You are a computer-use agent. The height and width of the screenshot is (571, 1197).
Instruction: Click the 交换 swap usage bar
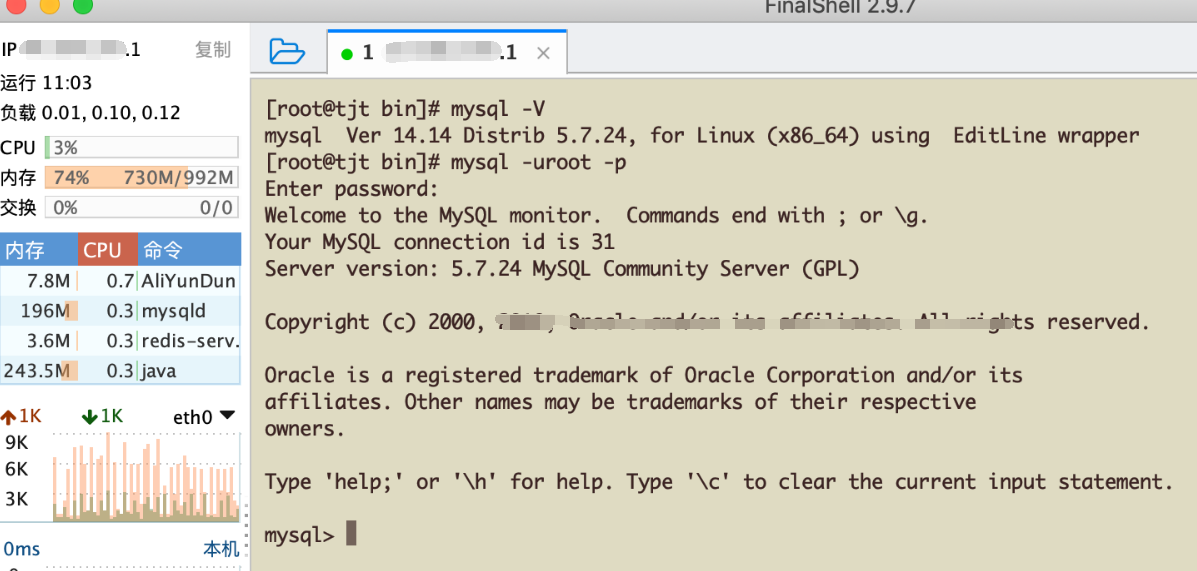click(x=141, y=207)
